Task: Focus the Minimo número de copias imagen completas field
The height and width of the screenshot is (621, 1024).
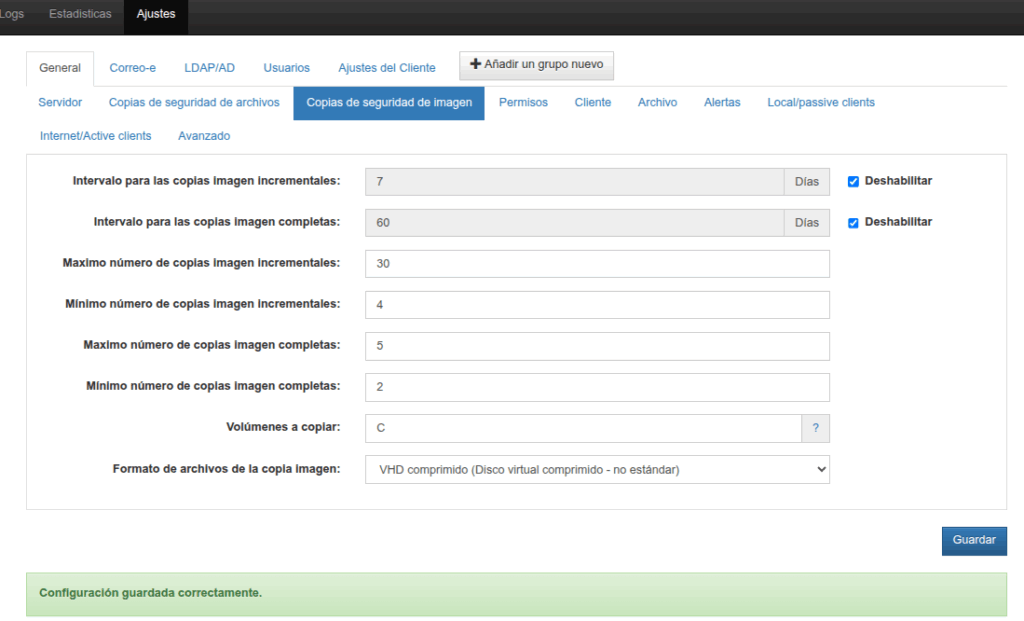Action: pyautogui.click(x=597, y=387)
